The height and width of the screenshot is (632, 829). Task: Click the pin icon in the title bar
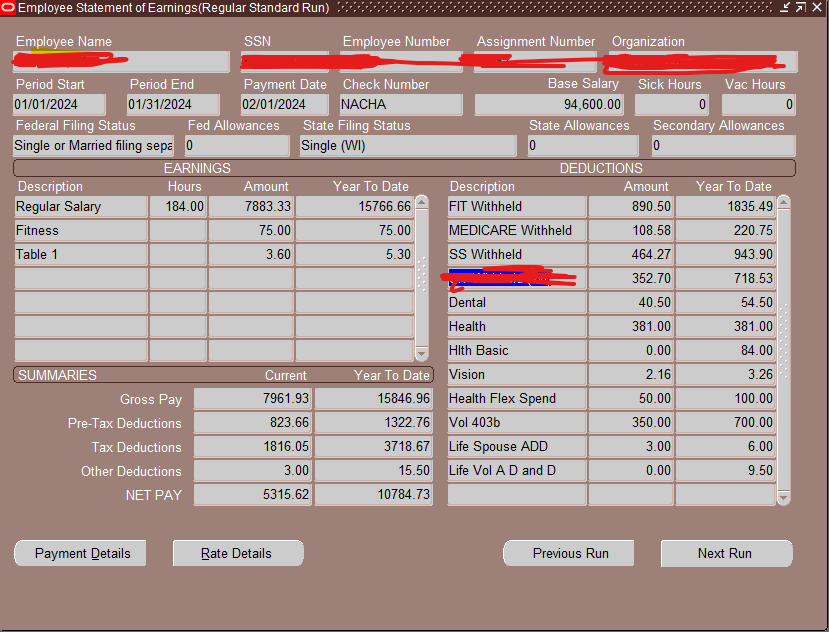pyautogui.click(x=786, y=8)
